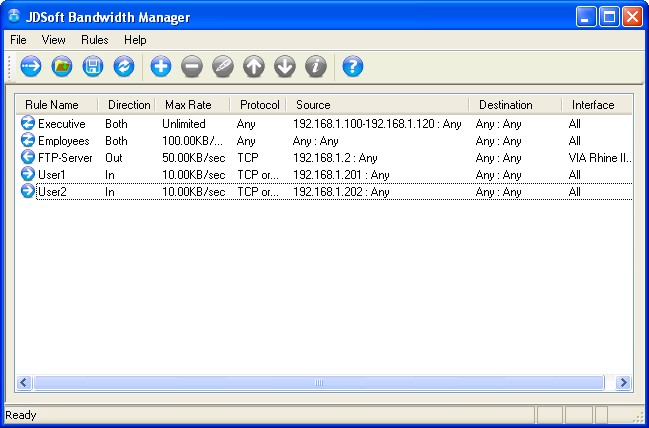Remove rule using the minus icon
This screenshot has height=428, width=649.
coord(192,67)
